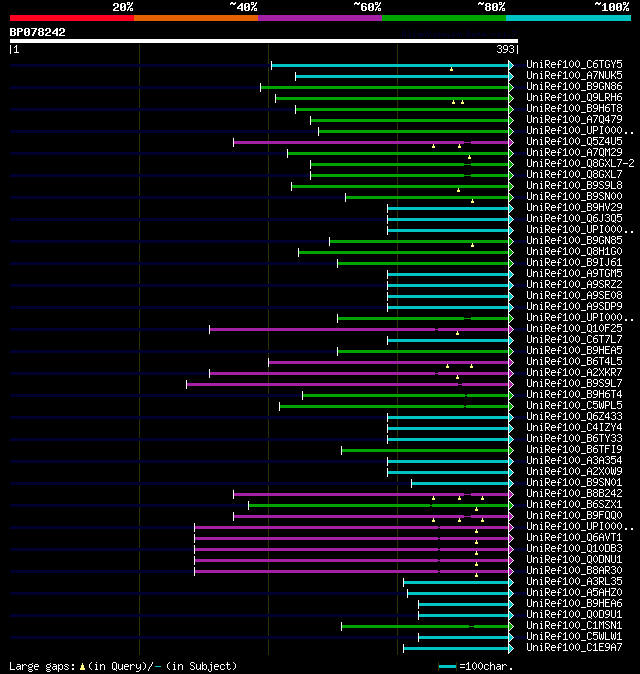Image resolution: width=640 pixels, height=674 pixels.
Task: Select the UniRef100_Q10DB3 label
Action: pos(574,548)
